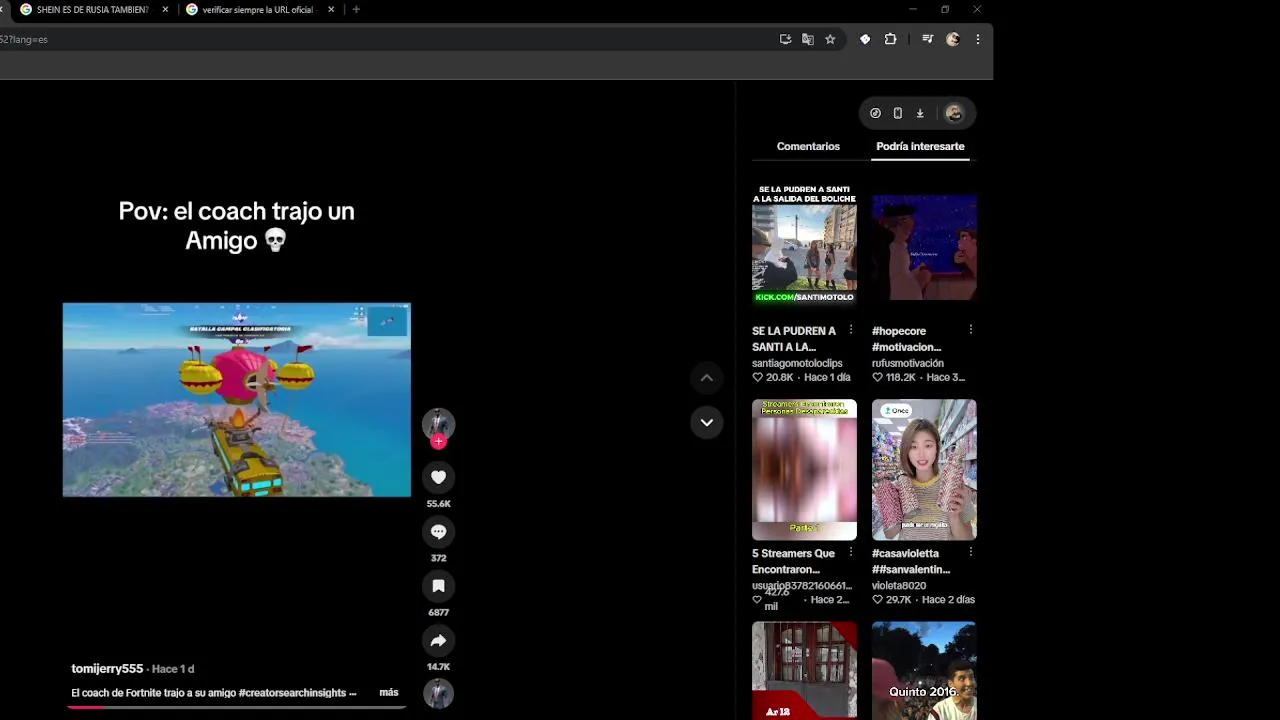This screenshot has height=720, width=1280.
Task: Play thumbnail with red Ar 18 label
Action: pyautogui.click(x=804, y=670)
